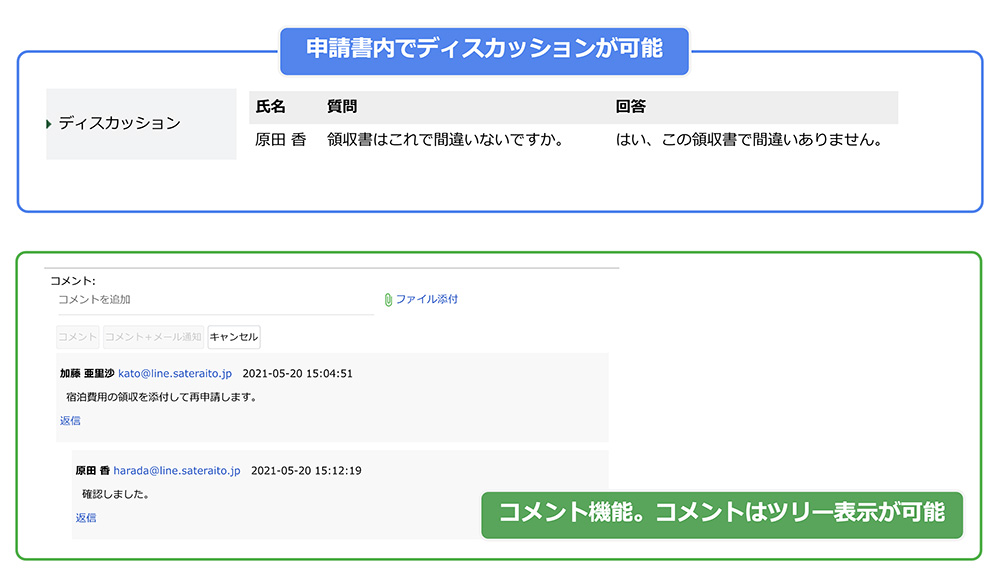Click the green コメント機能 banner
The height and width of the screenshot is (571, 1000).
(x=721, y=514)
